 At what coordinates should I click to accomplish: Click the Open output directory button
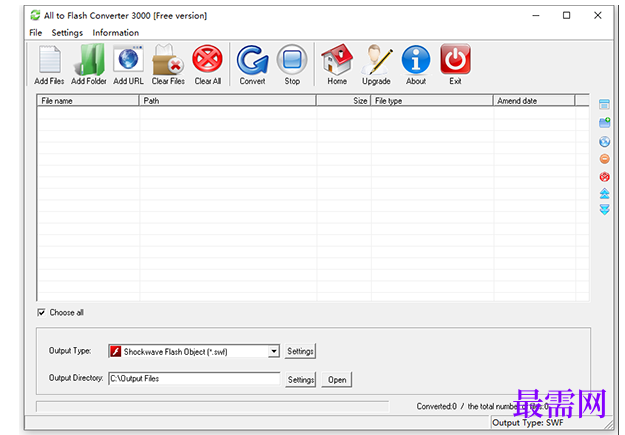(x=337, y=380)
